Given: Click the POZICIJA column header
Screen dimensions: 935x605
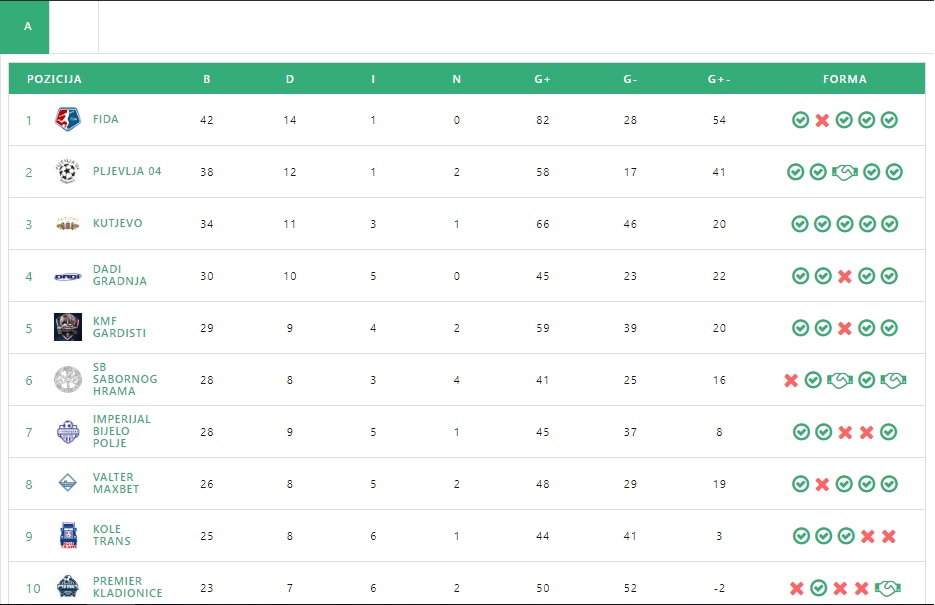Looking at the screenshot, I should [54, 79].
